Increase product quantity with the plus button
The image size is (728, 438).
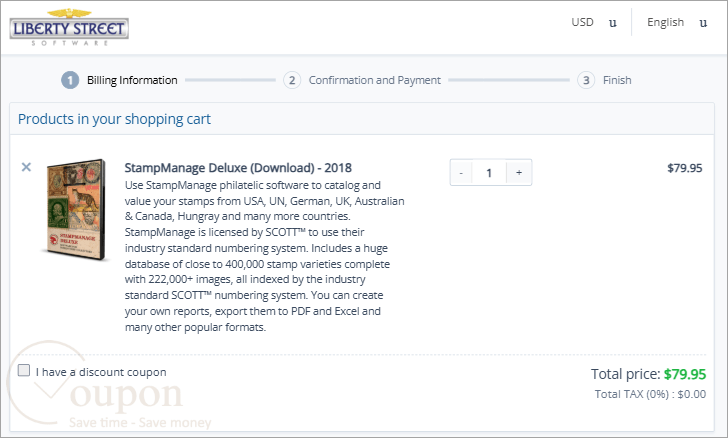519,173
